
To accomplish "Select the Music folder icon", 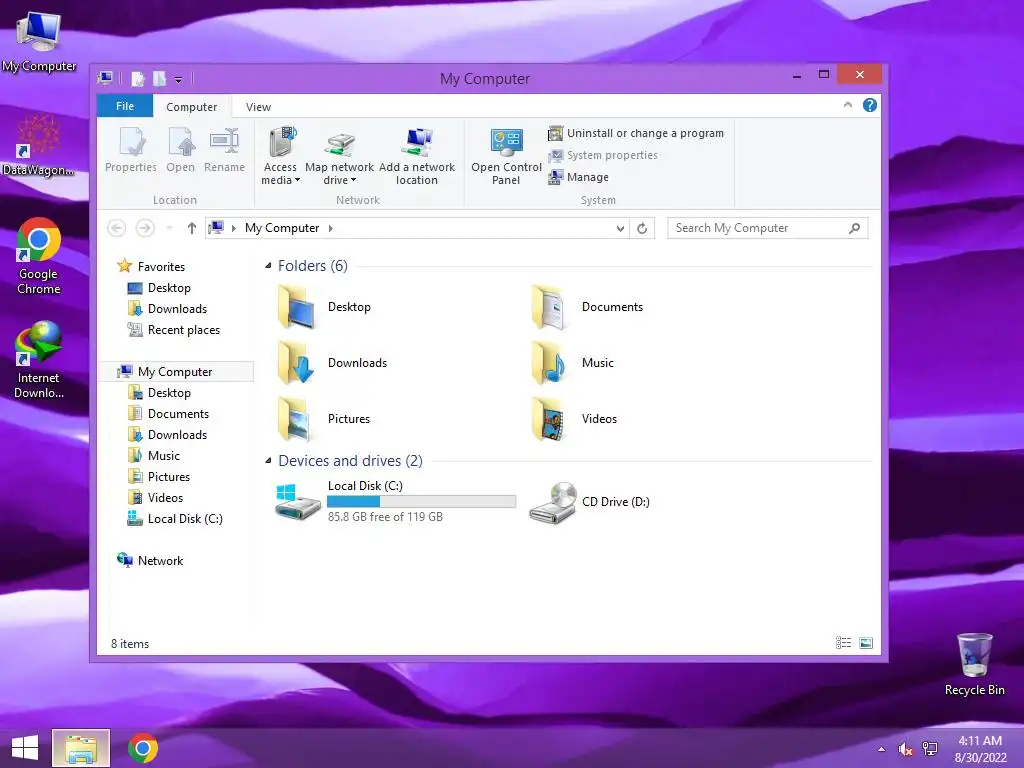I will click(x=549, y=363).
